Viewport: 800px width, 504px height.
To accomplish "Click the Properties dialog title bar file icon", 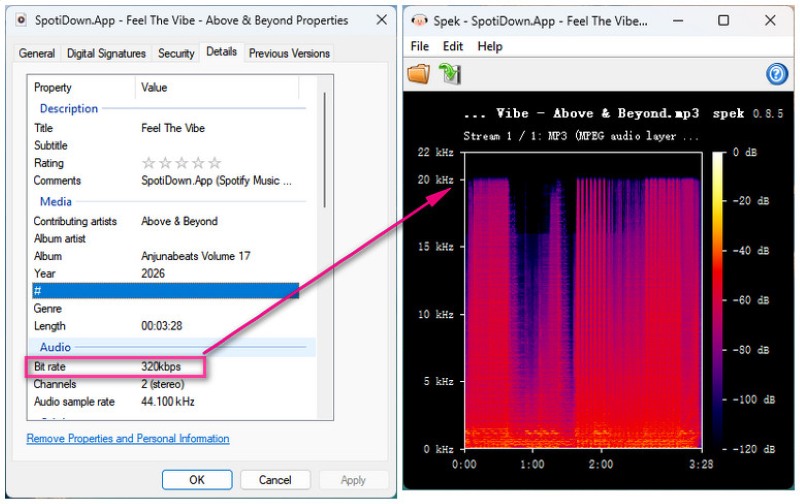I will tap(21, 20).
